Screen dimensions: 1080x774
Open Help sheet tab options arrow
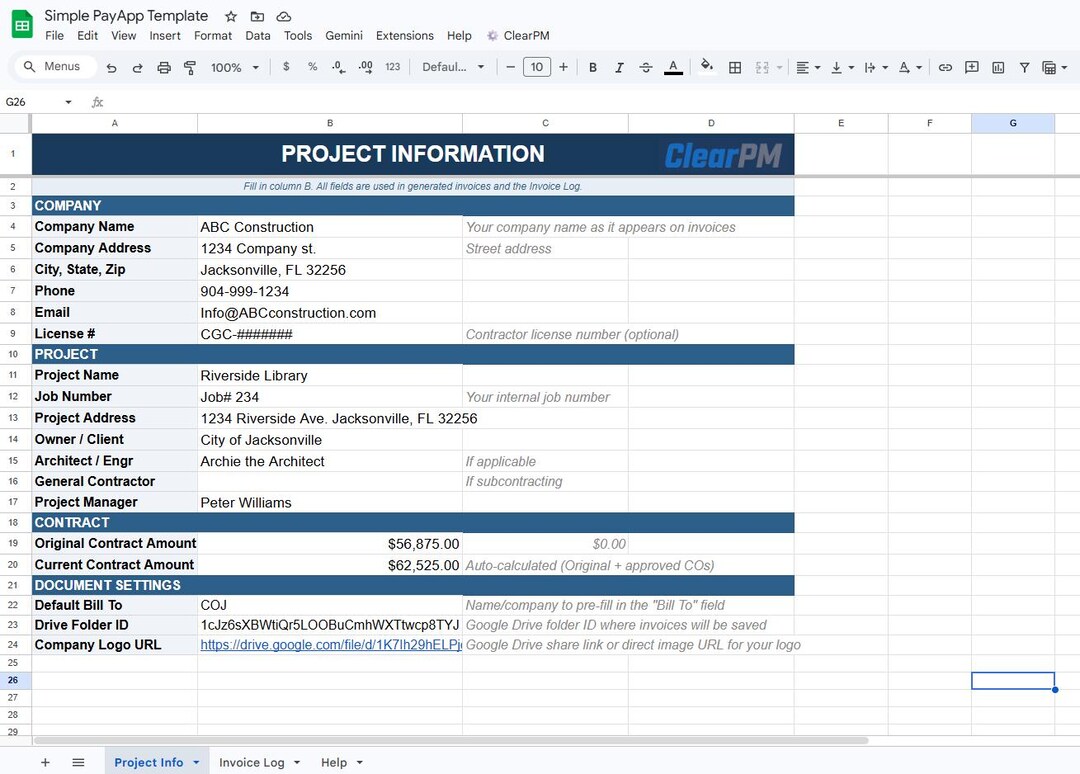tap(360, 762)
